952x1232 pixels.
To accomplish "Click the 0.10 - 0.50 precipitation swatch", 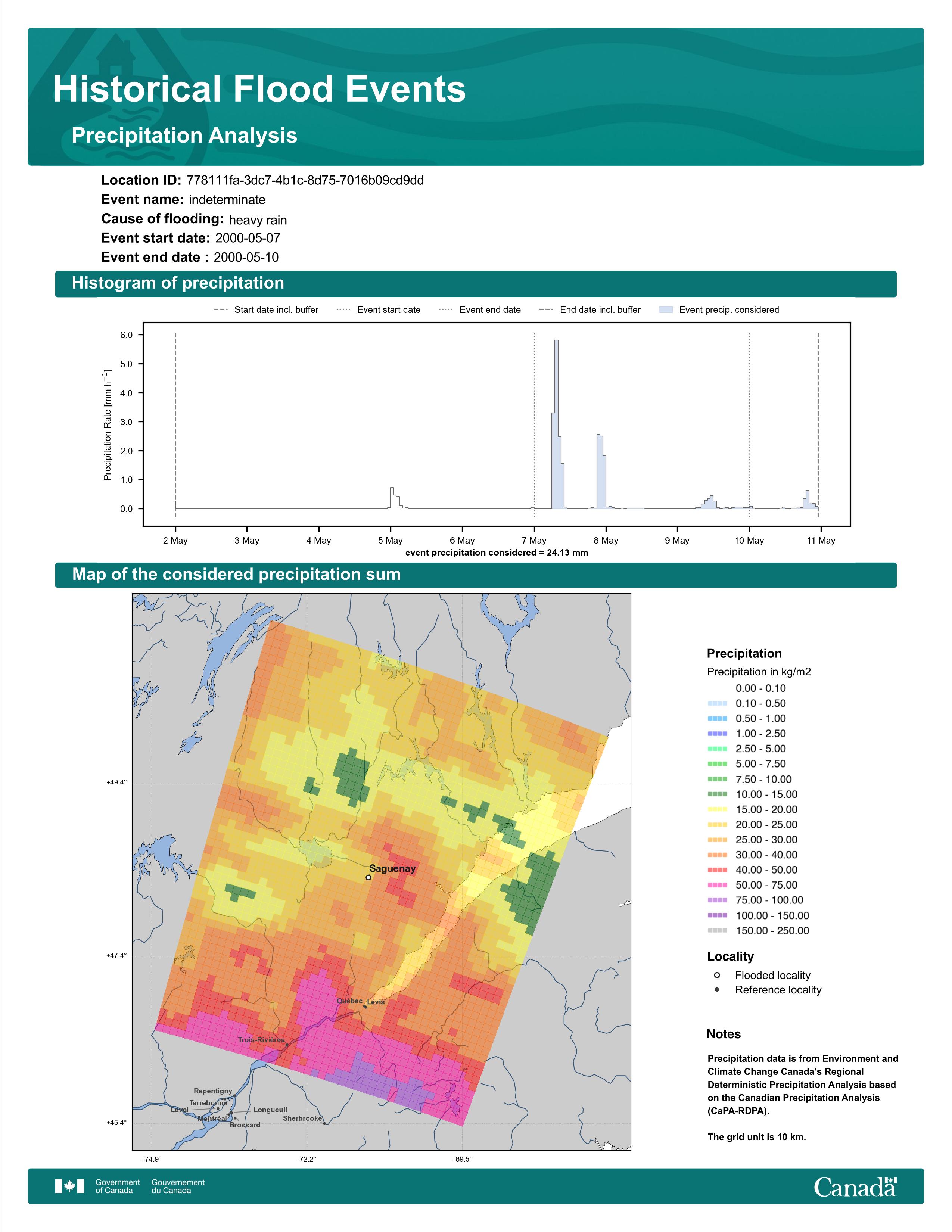I will coord(718,703).
